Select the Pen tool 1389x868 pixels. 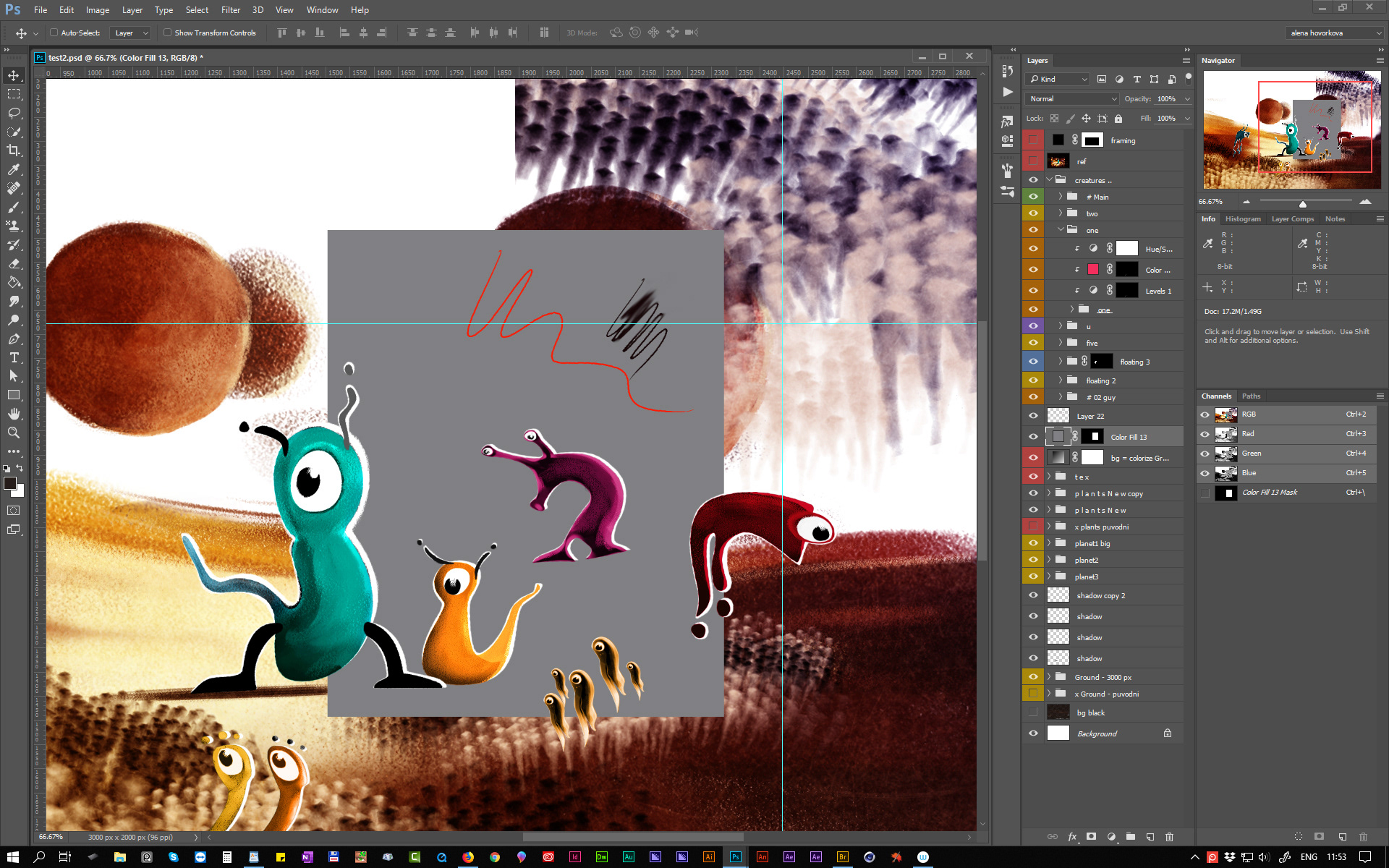tap(14, 339)
